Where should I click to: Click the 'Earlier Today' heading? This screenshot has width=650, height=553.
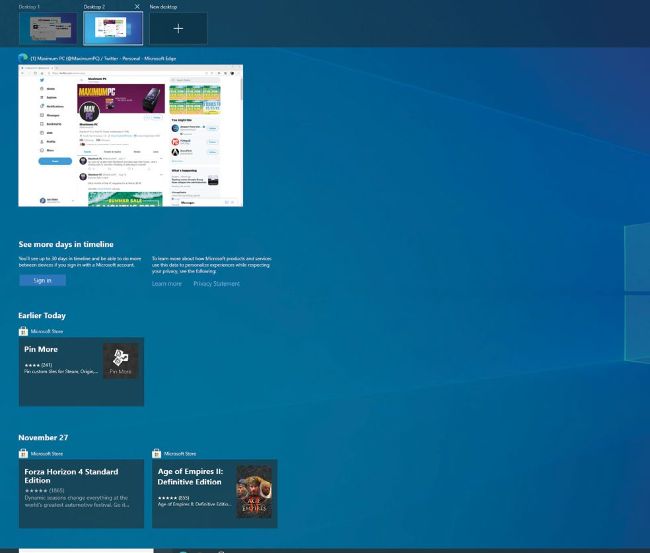42,315
